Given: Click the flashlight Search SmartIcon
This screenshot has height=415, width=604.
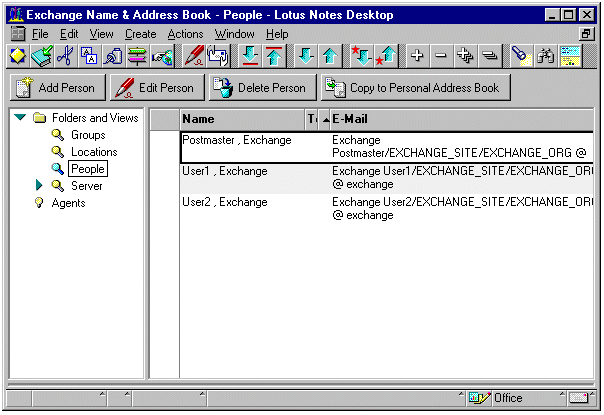Looking at the screenshot, I should (521, 56).
